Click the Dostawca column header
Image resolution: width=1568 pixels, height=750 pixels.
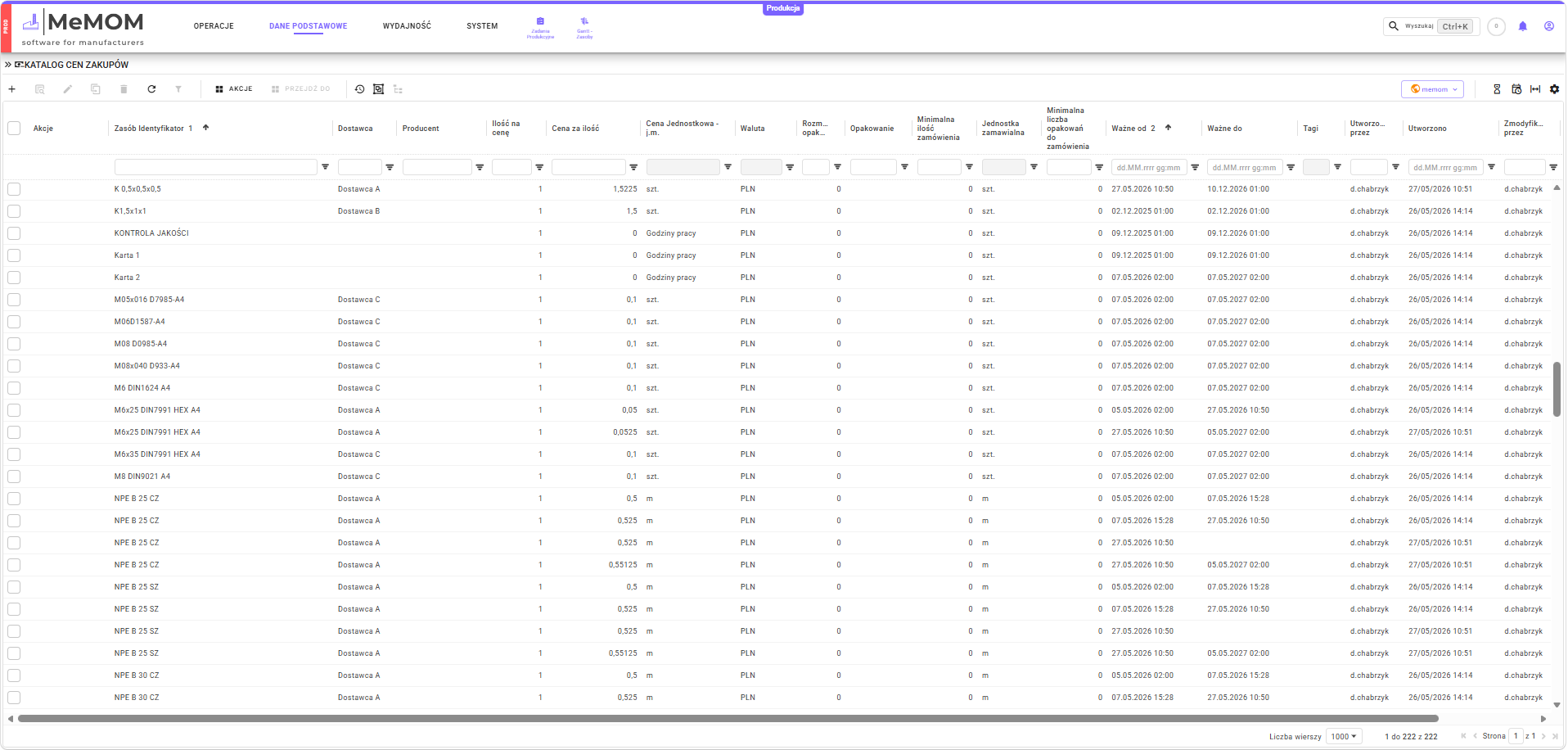(355, 129)
